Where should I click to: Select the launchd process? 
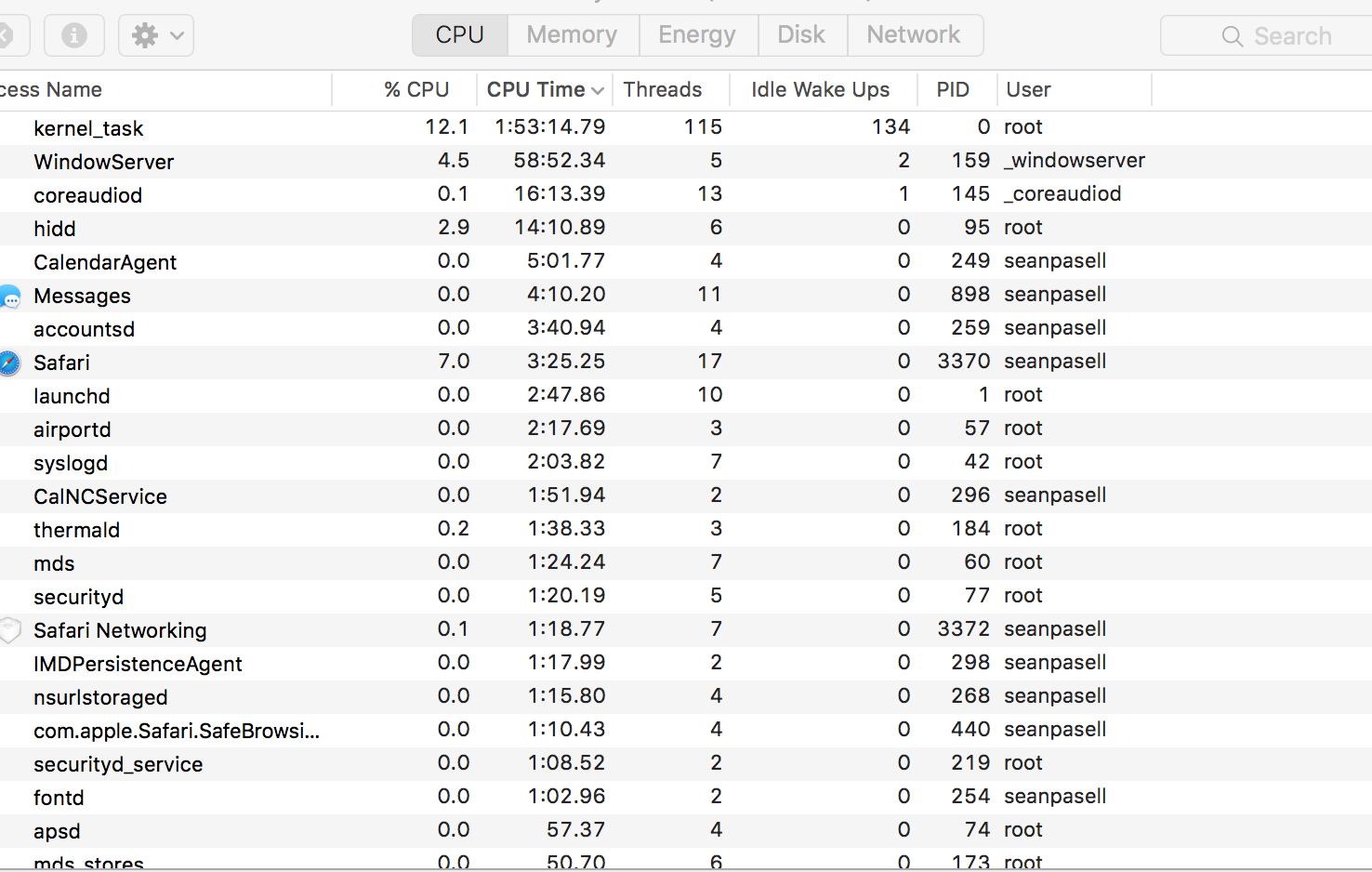72,396
